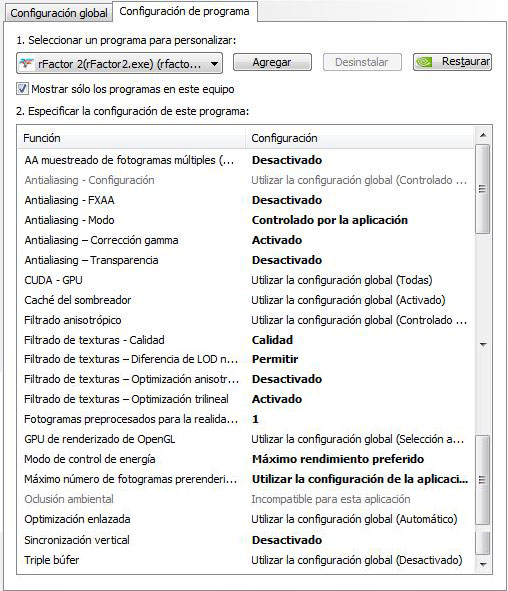This screenshot has height=591, width=508.
Task: Click the scroll up arrow at list top
Action: (x=483, y=135)
